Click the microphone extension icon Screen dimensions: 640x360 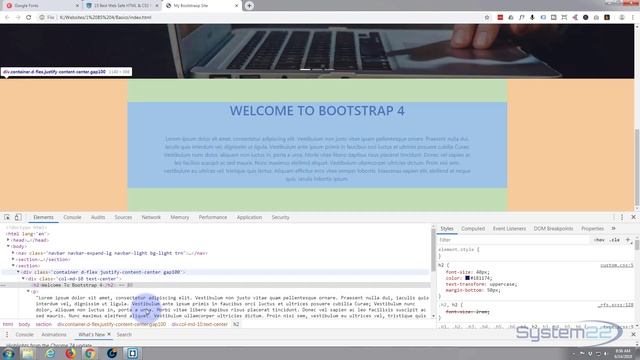[532, 18]
